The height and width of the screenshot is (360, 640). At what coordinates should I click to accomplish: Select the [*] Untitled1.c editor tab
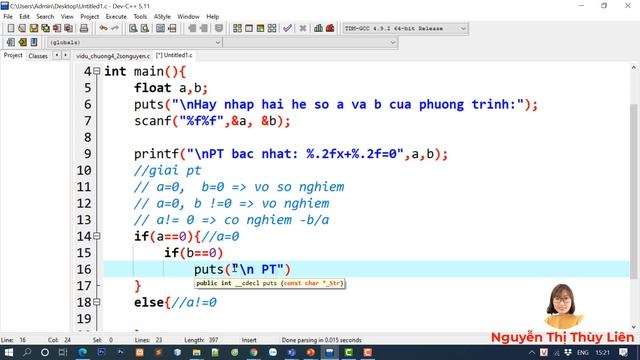coord(174,55)
